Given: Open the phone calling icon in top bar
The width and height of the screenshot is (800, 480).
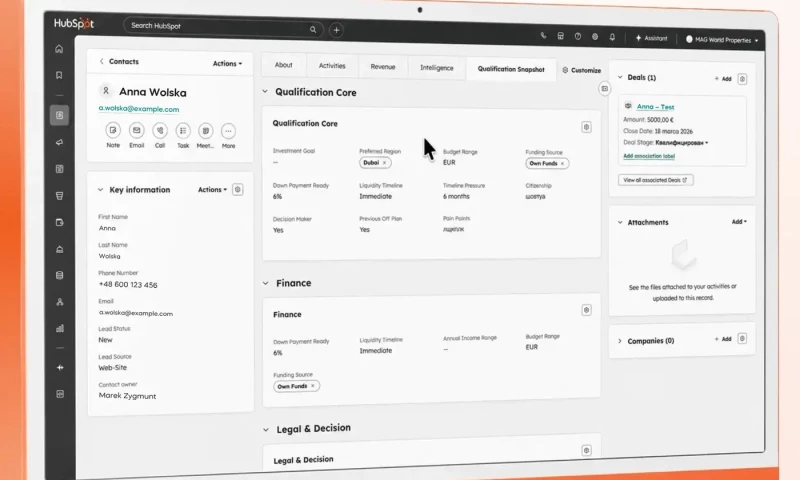Looking at the screenshot, I should 543,36.
